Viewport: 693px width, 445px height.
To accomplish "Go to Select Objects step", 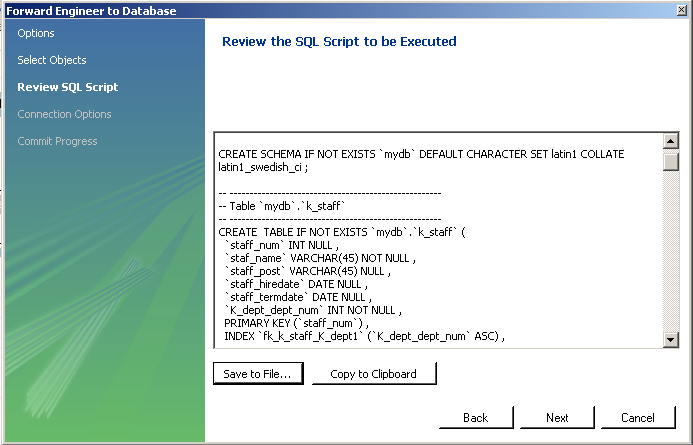I will click(x=52, y=60).
